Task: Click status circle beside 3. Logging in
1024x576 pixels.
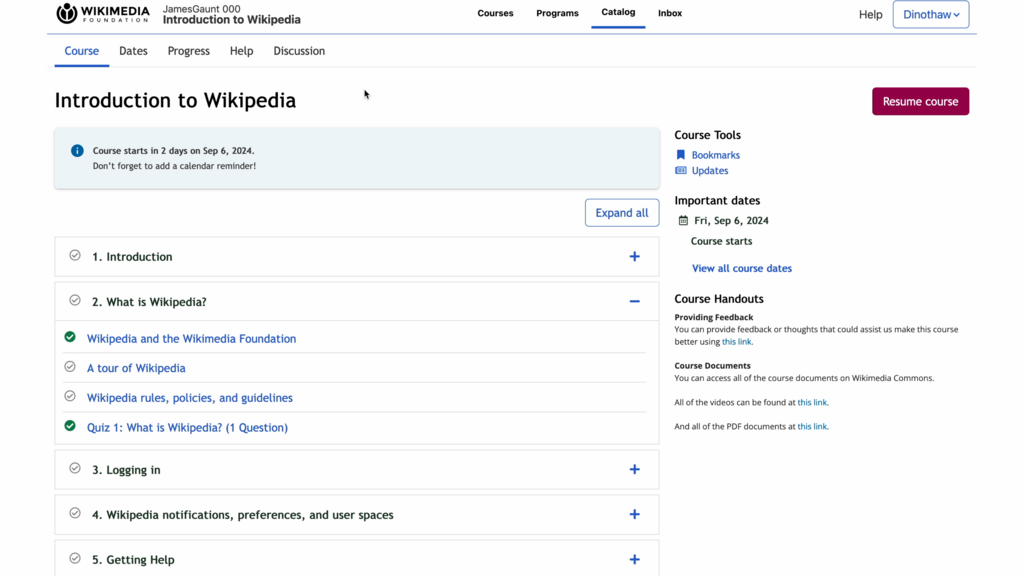Action: 75,468
